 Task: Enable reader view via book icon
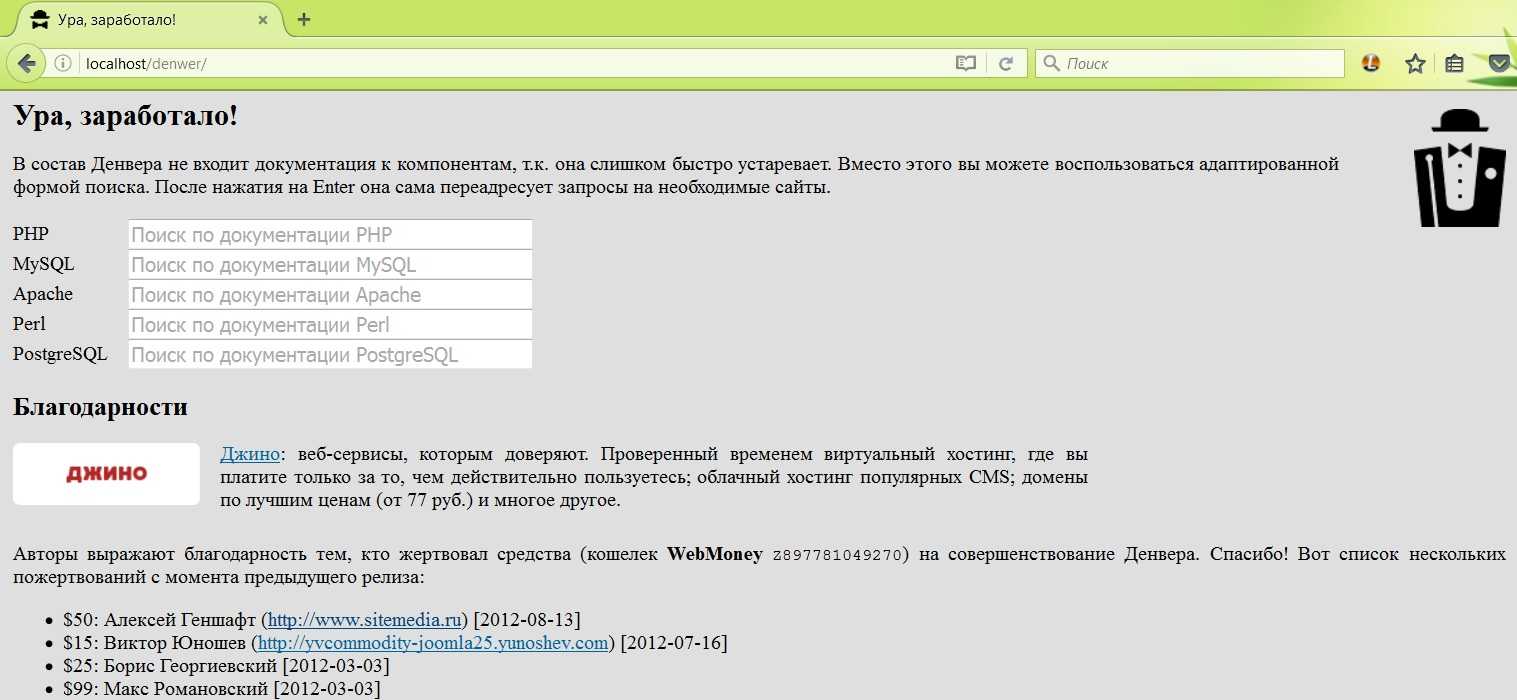965,64
